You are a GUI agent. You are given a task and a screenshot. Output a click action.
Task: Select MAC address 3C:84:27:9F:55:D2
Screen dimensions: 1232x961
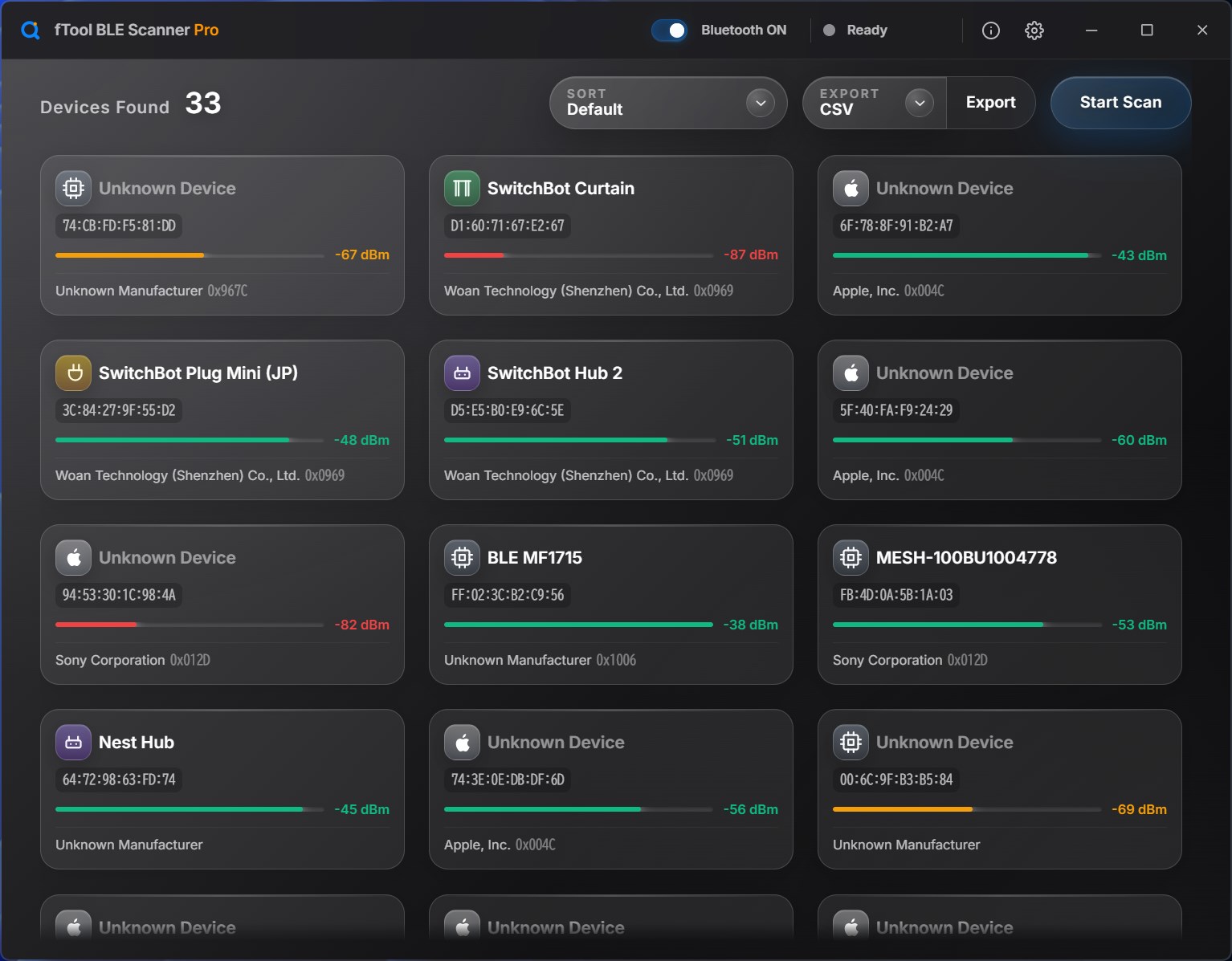coord(119,410)
